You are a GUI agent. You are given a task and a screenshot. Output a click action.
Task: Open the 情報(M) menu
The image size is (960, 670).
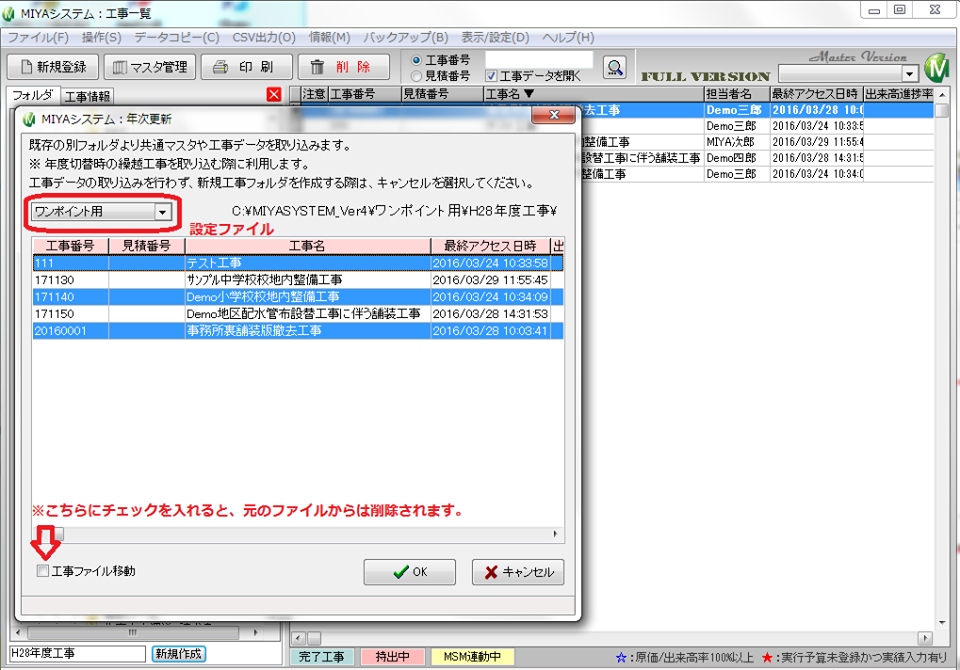(329, 37)
